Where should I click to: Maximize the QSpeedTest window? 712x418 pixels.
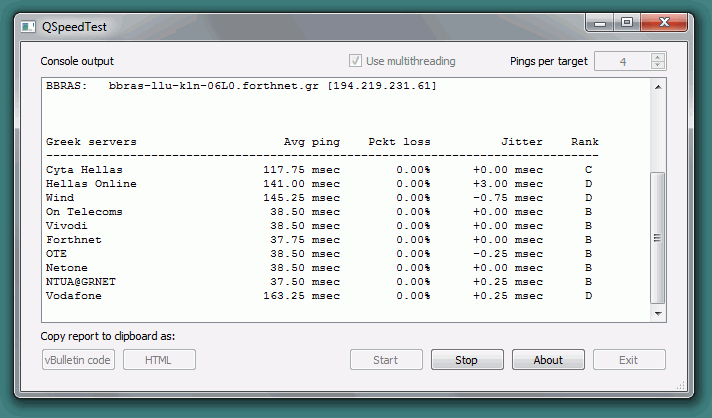click(x=627, y=22)
